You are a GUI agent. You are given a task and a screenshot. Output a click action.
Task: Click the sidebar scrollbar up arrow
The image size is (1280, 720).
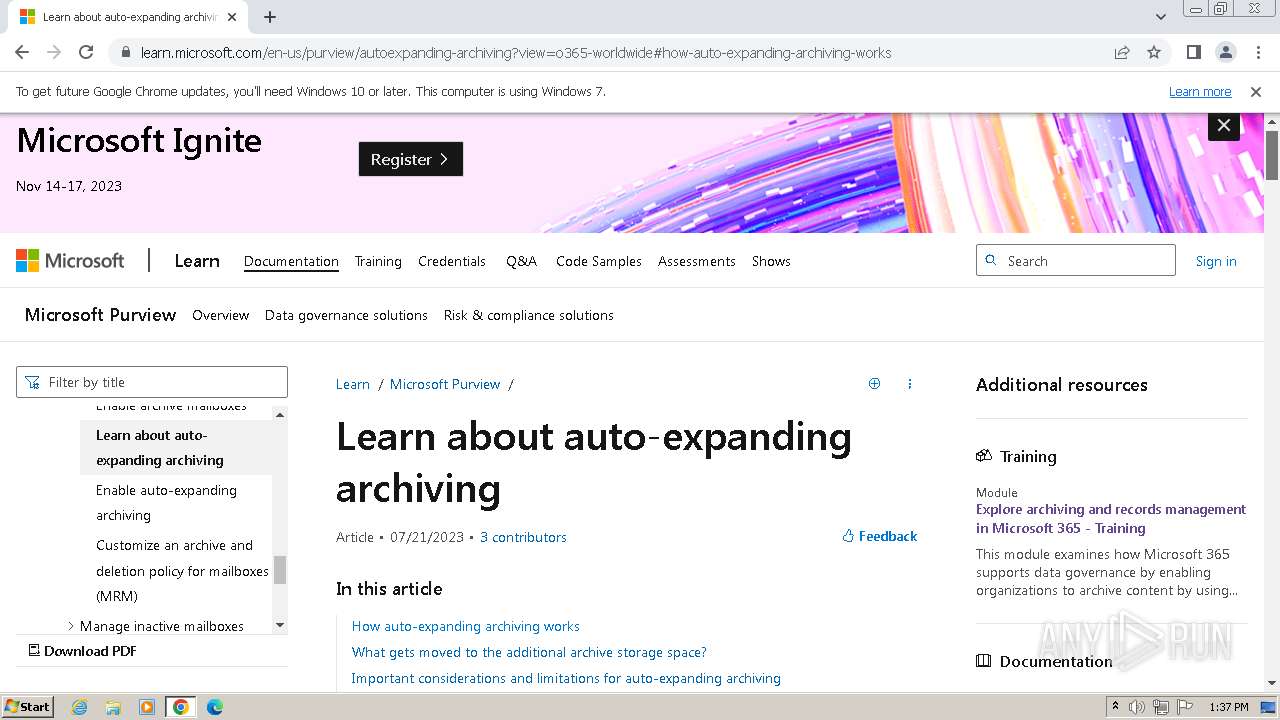[280, 414]
